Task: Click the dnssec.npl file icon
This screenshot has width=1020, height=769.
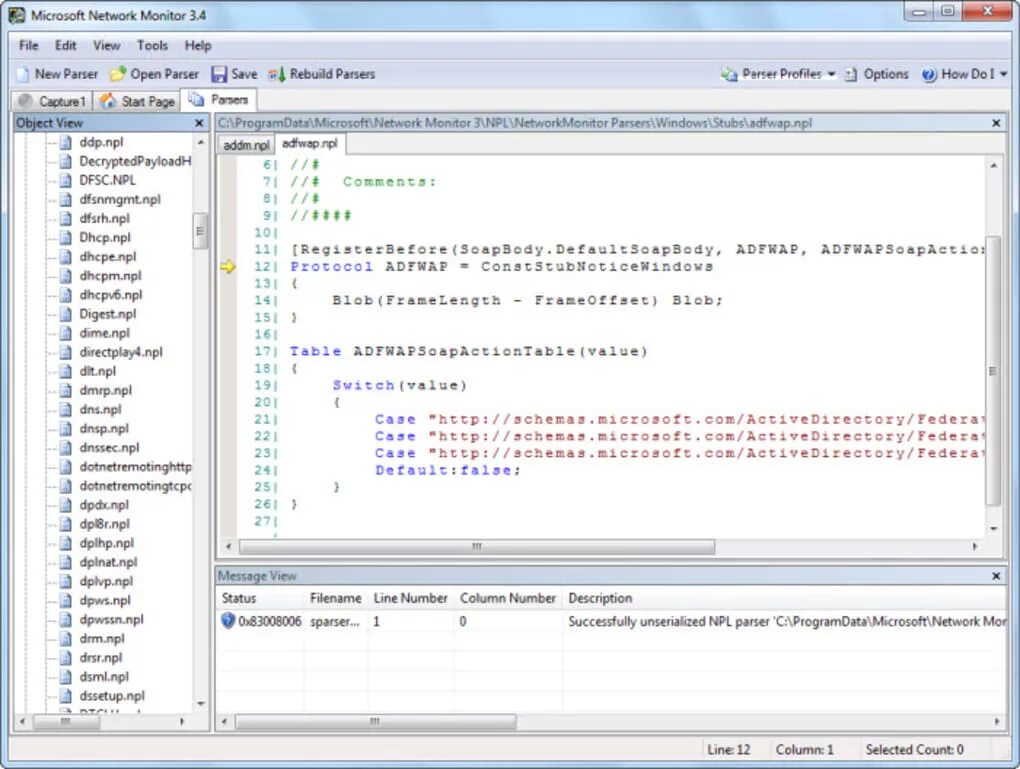Action: point(66,447)
